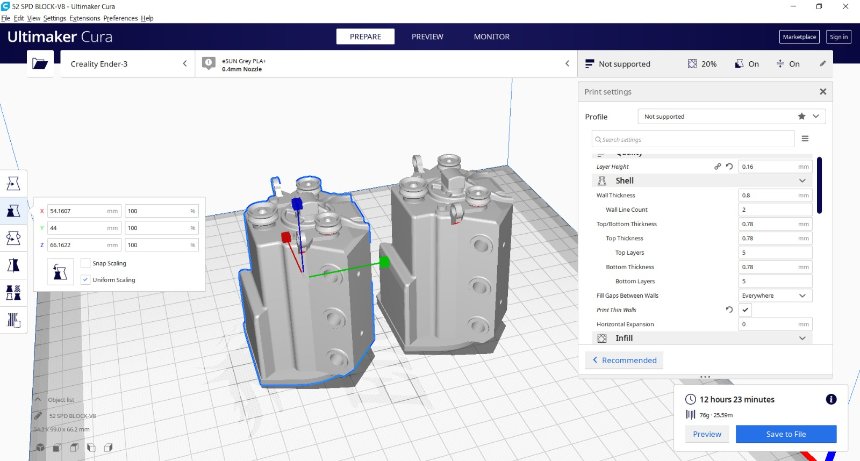Select the Rotate tool in sidebar
The width and height of the screenshot is (860, 461).
[x=13, y=238]
